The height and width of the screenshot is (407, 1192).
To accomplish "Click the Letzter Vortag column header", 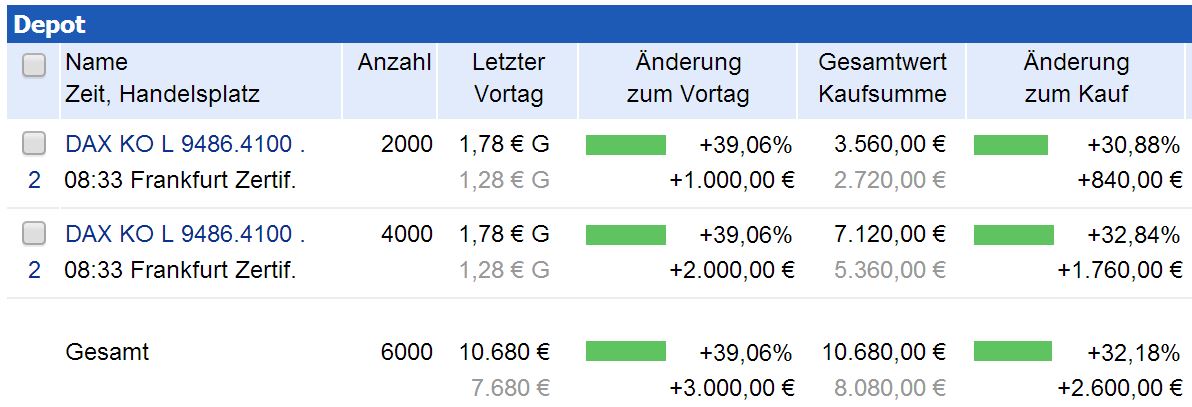I will tap(508, 78).
